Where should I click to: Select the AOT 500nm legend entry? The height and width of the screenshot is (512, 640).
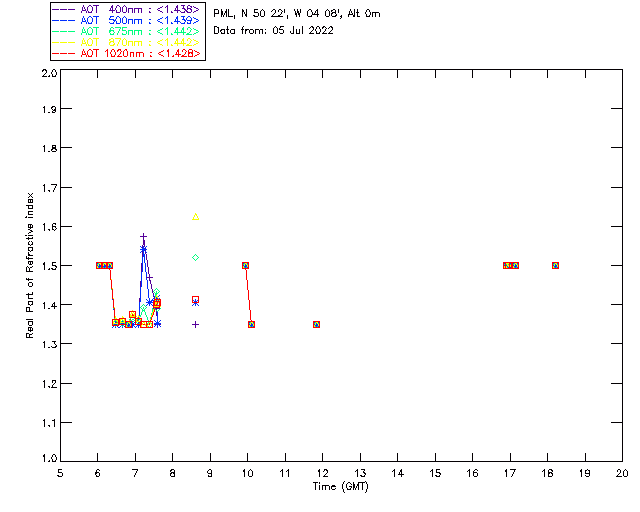pos(126,20)
